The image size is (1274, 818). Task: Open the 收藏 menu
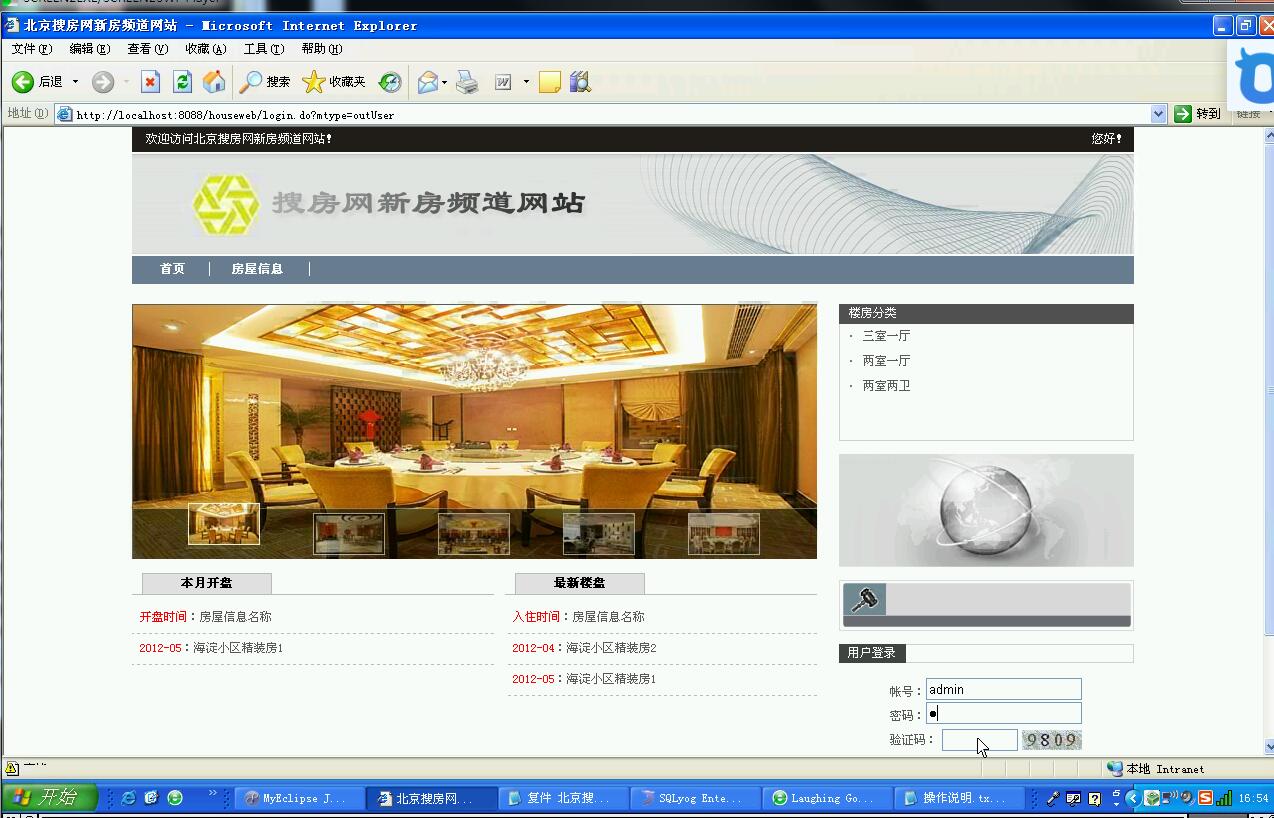[205, 49]
